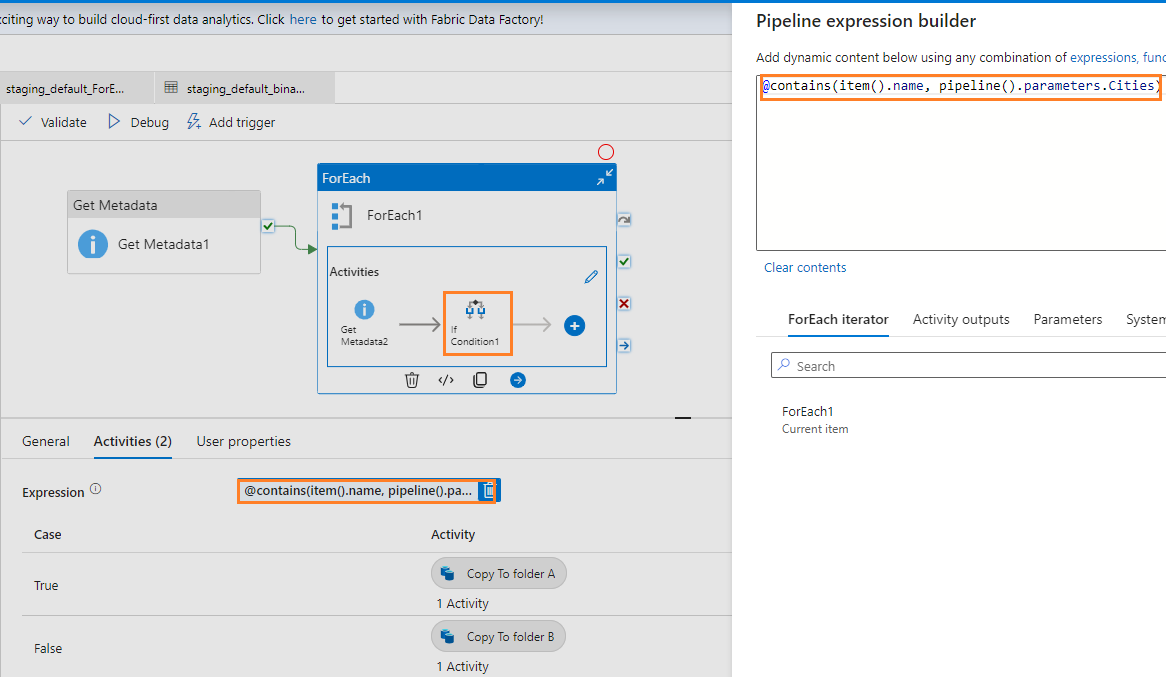Click the ForEach header title
1166x677 pixels.
[346, 178]
